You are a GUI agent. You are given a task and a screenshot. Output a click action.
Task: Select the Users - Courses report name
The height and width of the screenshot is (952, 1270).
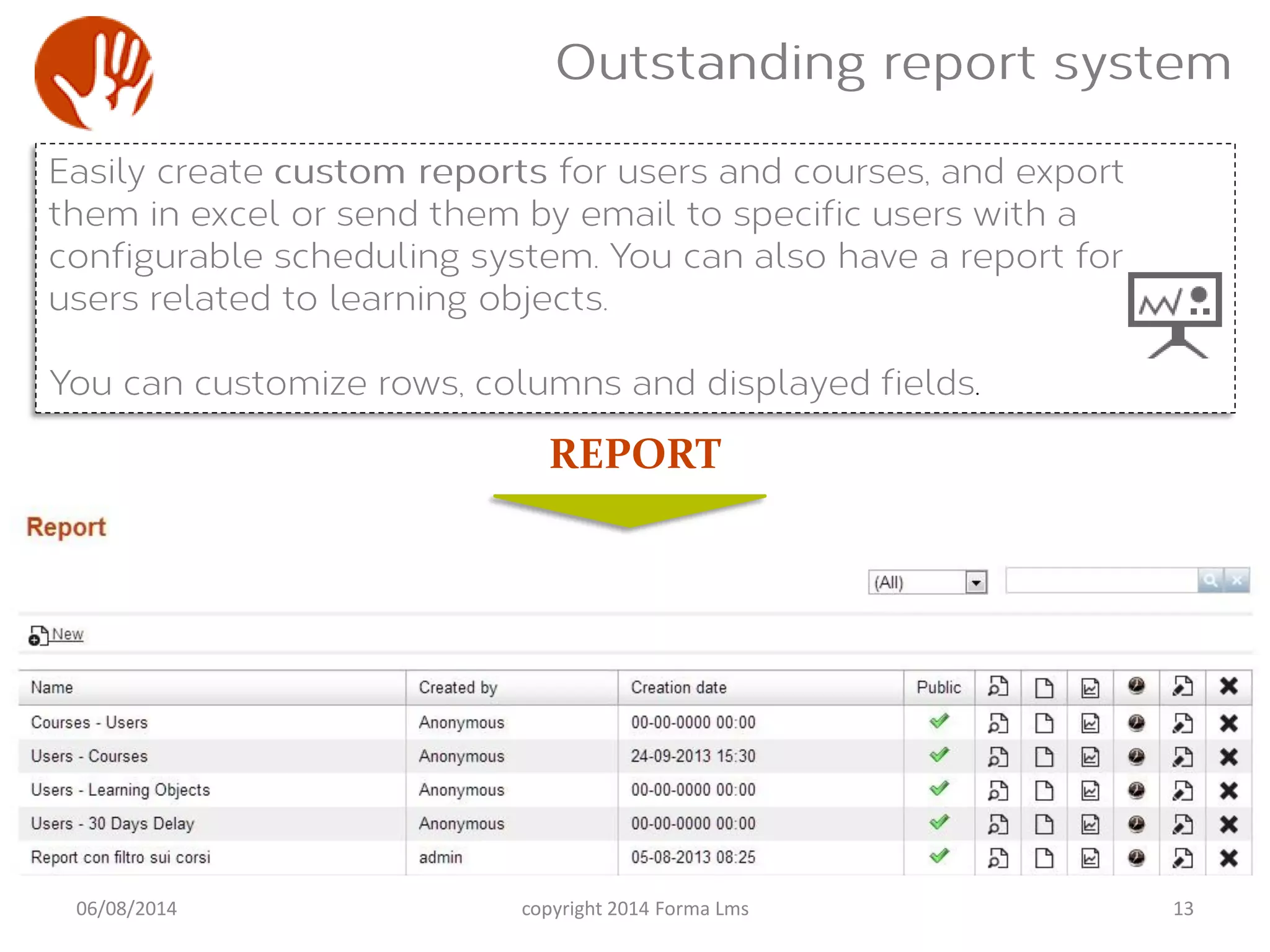click(89, 757)
